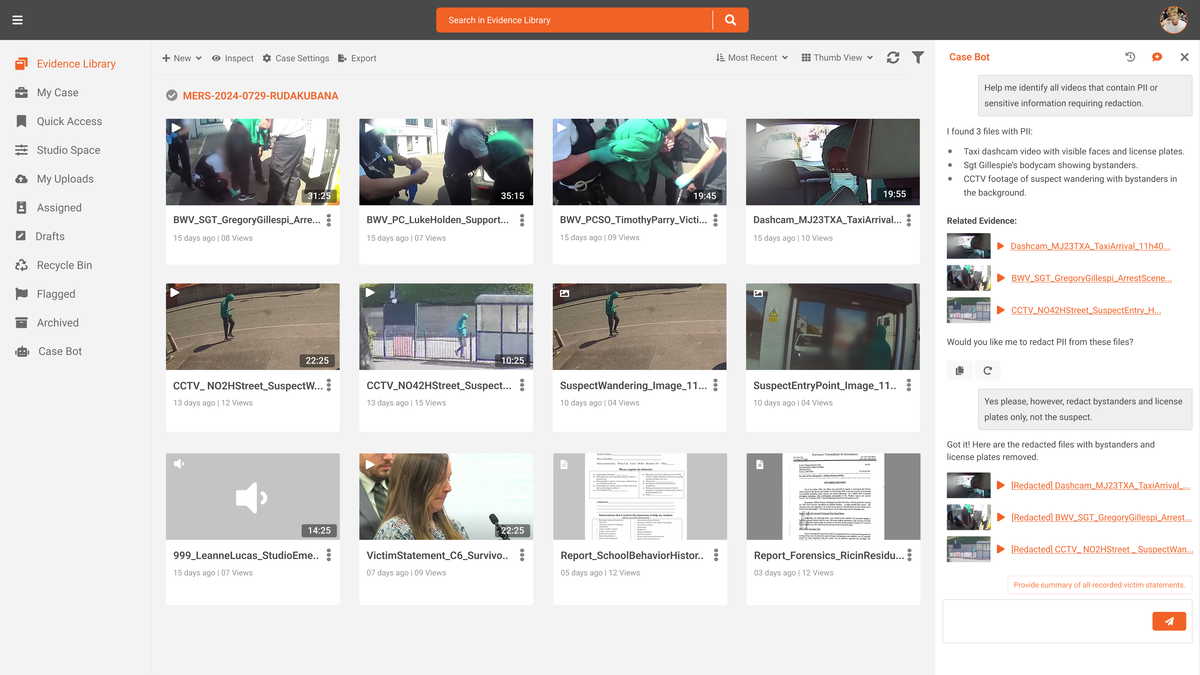This screenshot has width=1200, height=675.
Task: Open options for 999_LeanneLucas audio file
Action: click(x=329, y=555)
